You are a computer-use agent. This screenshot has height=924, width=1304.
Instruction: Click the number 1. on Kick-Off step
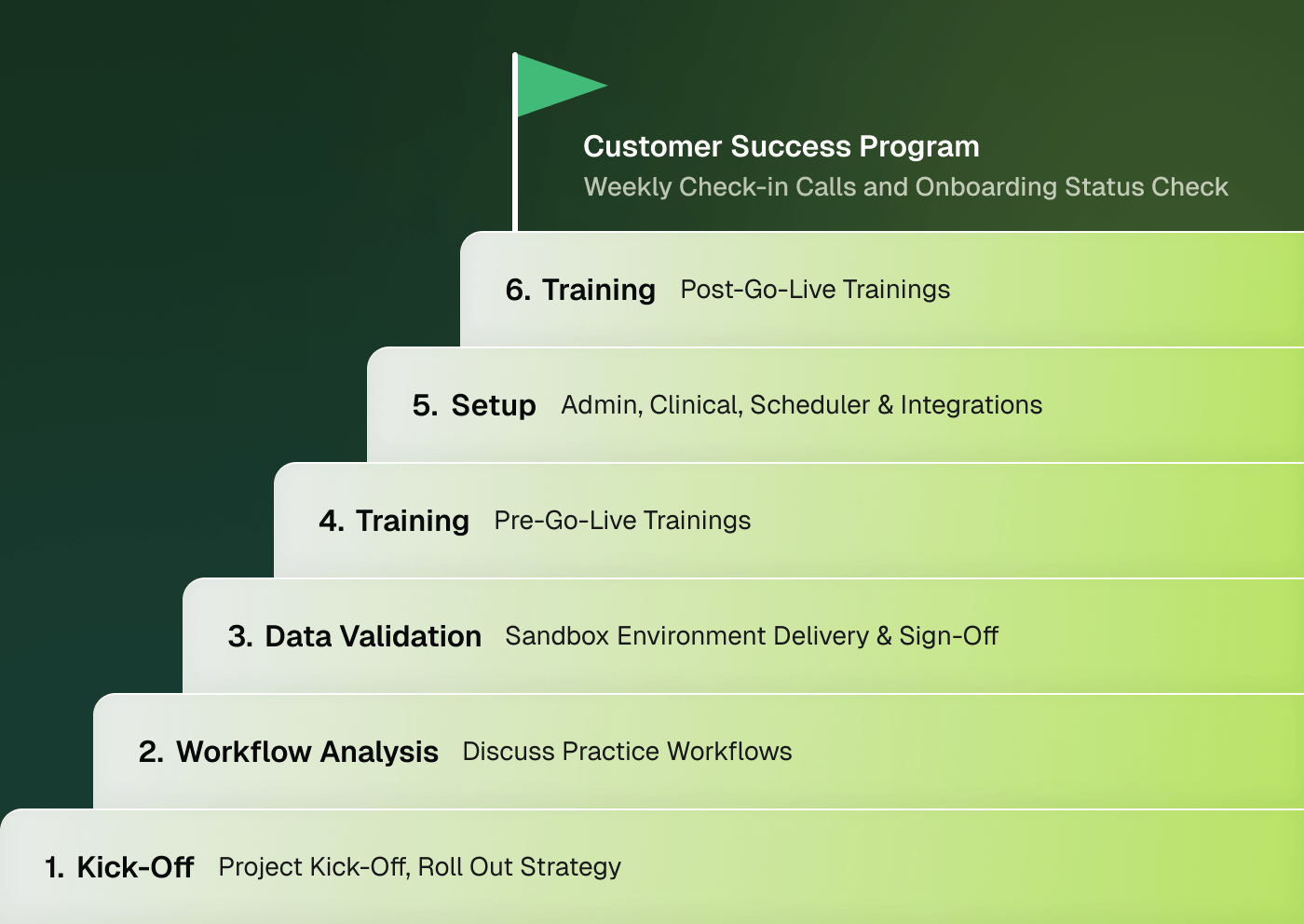54,867
